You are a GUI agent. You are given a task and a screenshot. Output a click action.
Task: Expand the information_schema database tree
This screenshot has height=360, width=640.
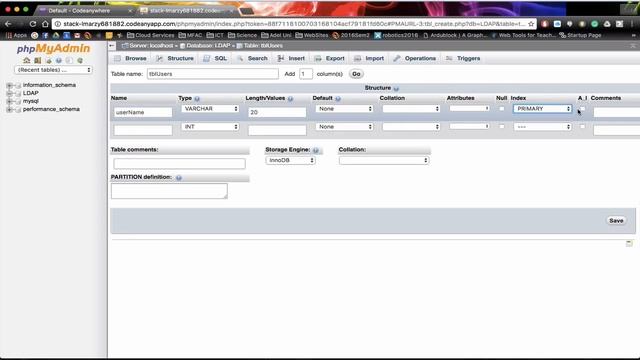(9, 85)
